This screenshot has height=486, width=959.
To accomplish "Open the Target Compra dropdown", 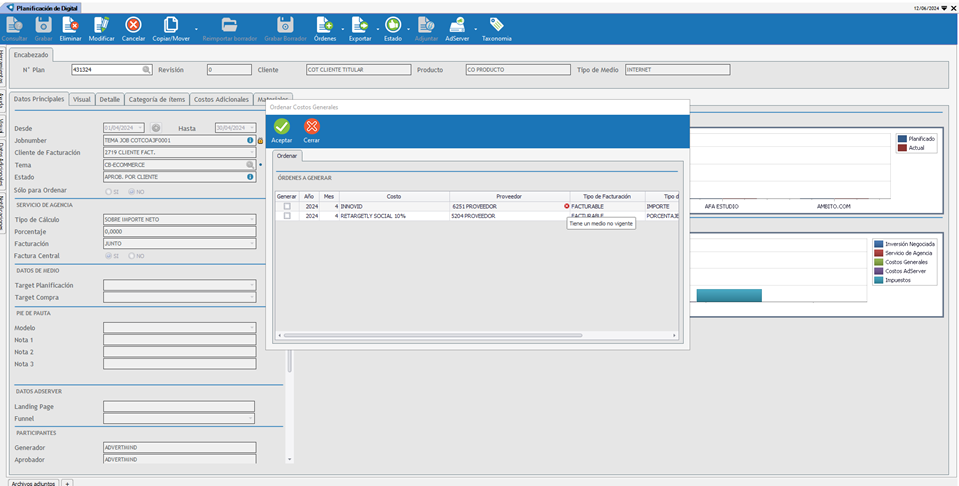I will (251, 298).
